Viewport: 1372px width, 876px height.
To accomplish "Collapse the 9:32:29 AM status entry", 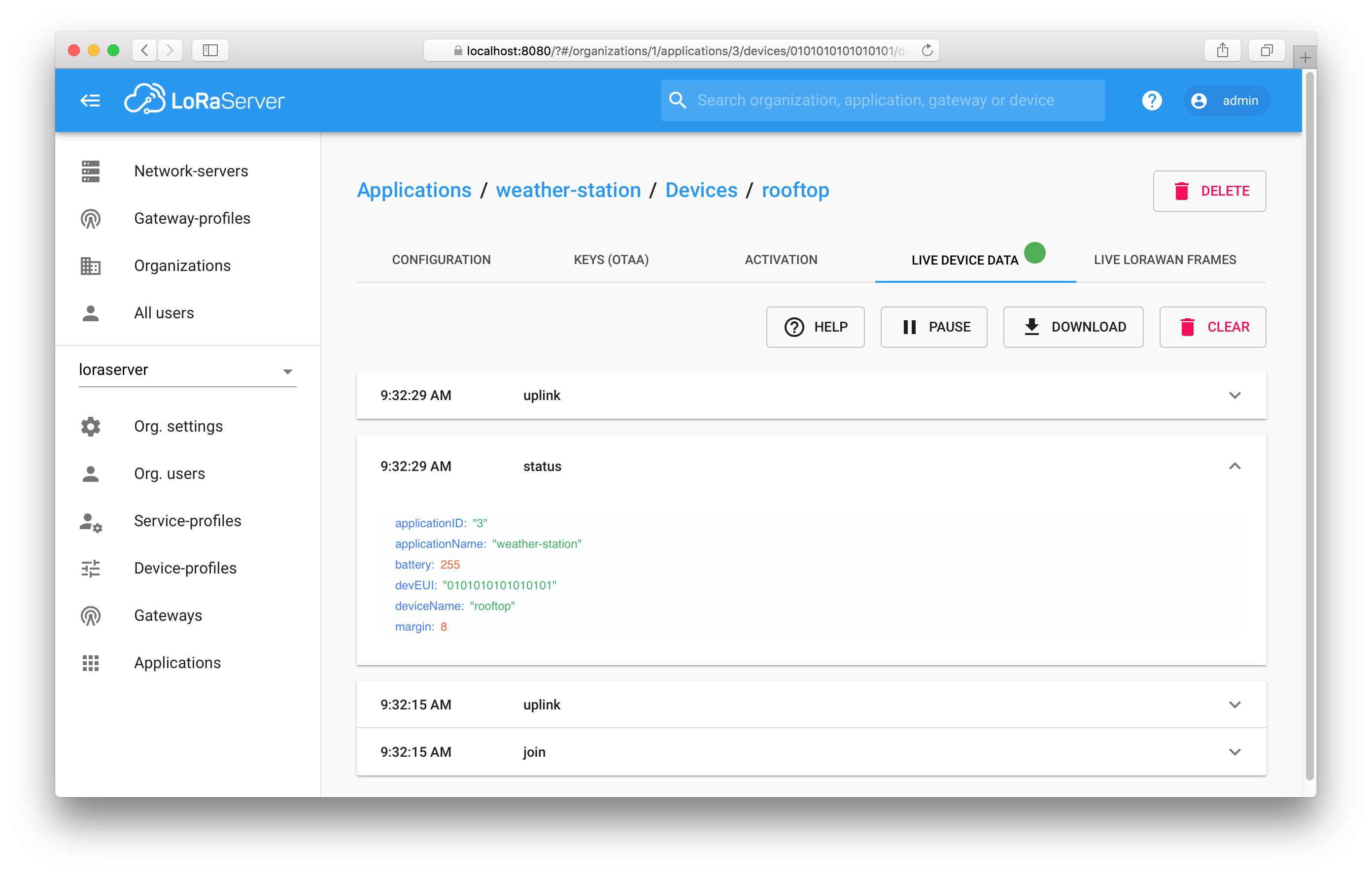I will (x=811, y=467).
